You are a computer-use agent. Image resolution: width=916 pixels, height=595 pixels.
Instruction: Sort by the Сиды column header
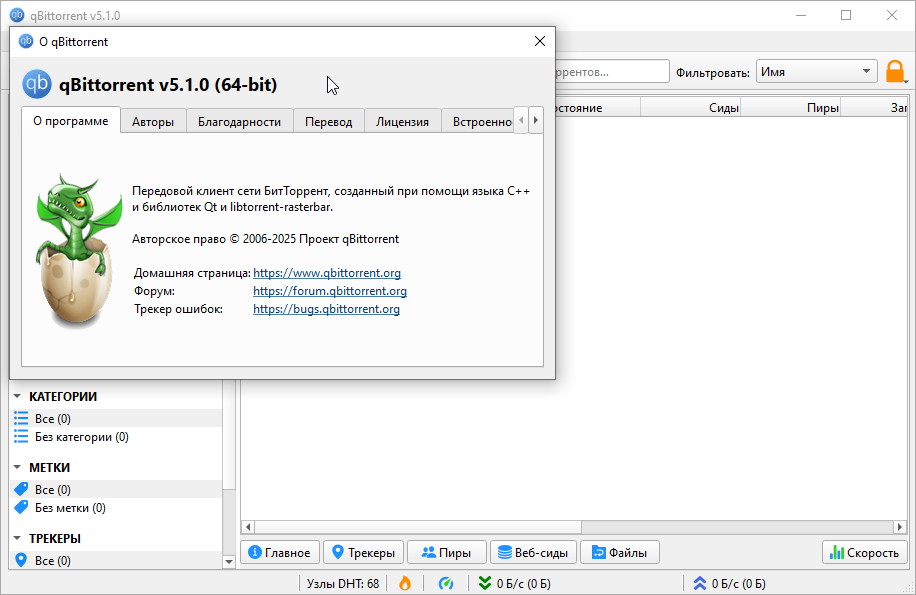tap(691, 107)
